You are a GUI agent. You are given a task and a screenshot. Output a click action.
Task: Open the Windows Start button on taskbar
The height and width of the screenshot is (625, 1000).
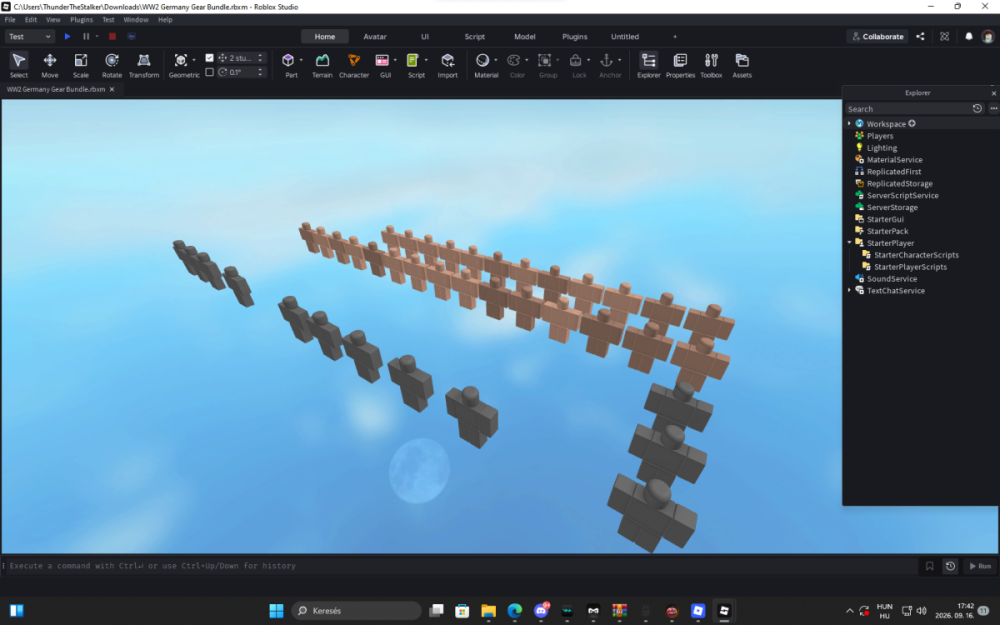click(x=276, y=610)
